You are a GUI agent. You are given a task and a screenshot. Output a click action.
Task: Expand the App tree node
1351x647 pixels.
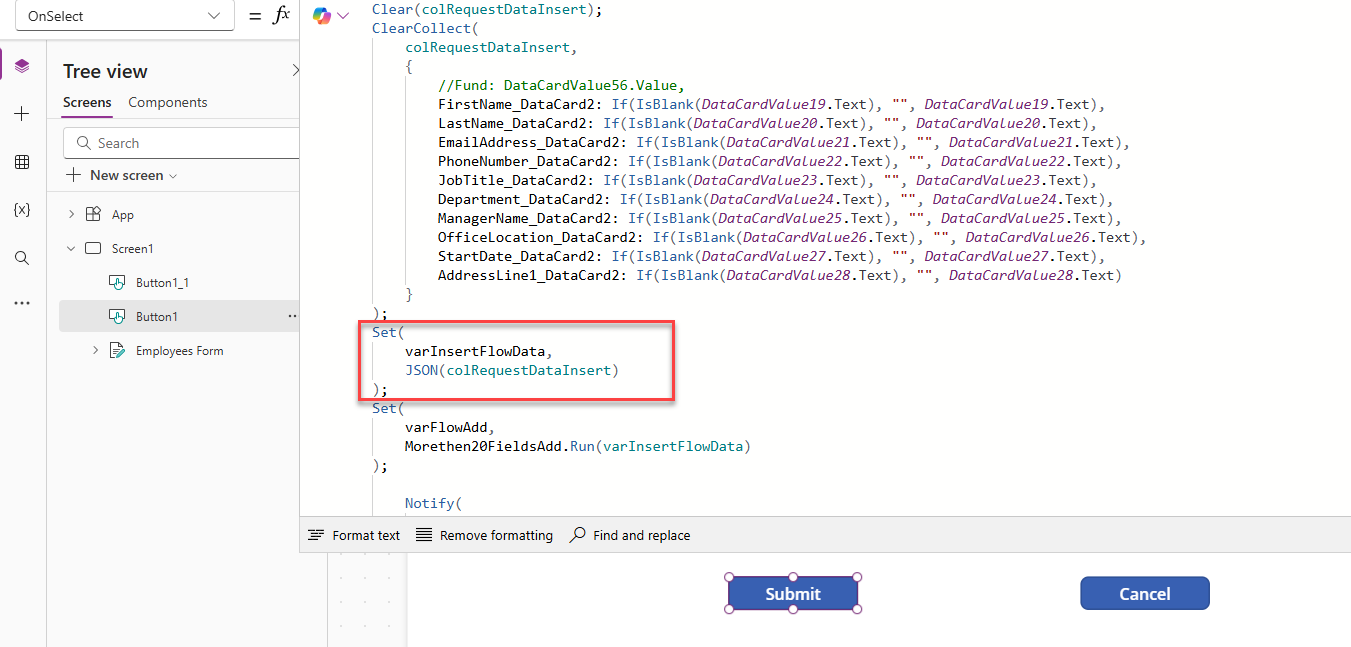tap(71, 215)
